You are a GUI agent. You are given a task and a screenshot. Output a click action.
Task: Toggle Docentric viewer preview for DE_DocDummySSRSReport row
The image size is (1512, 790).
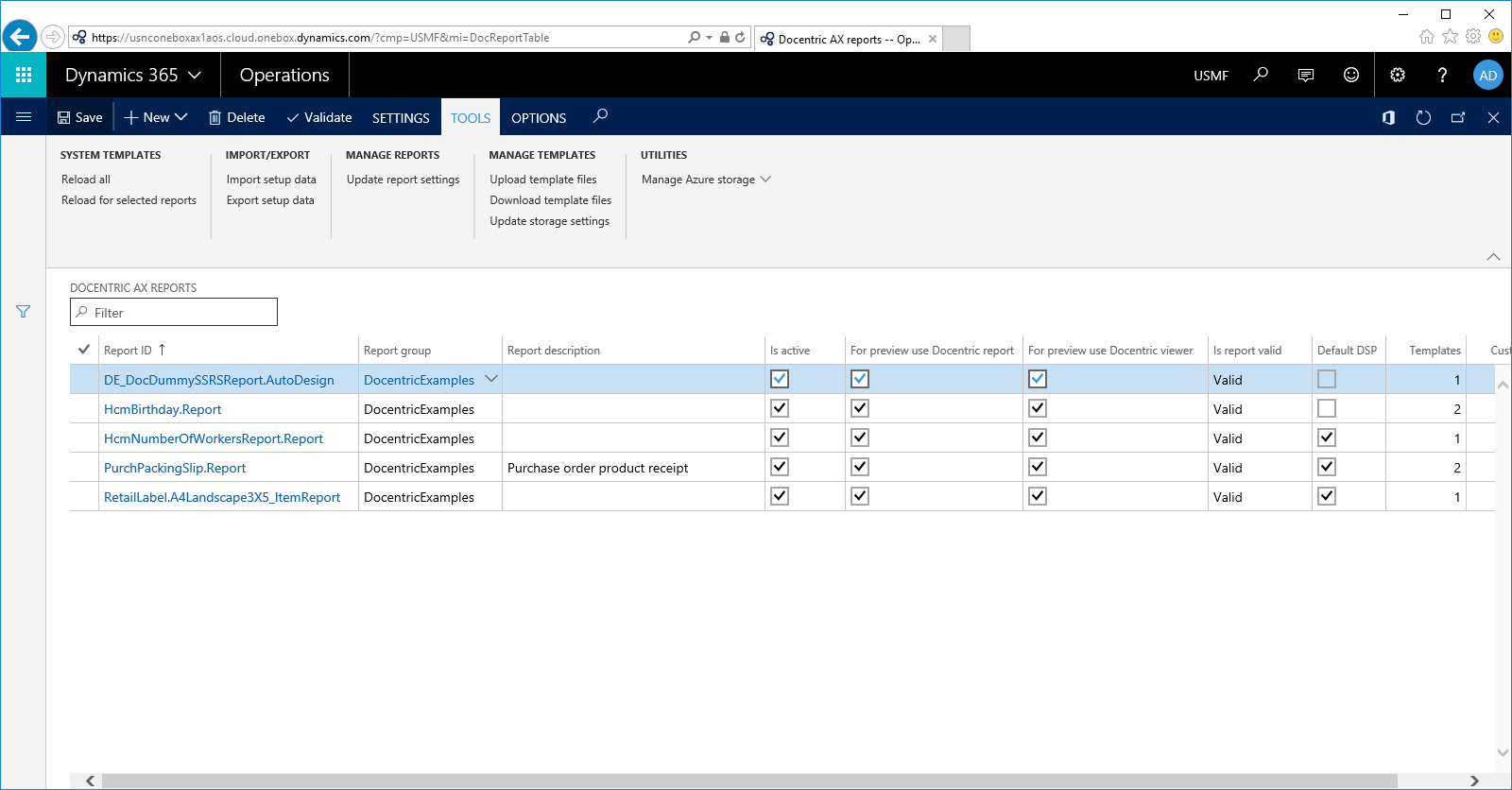click(1038, 379)
